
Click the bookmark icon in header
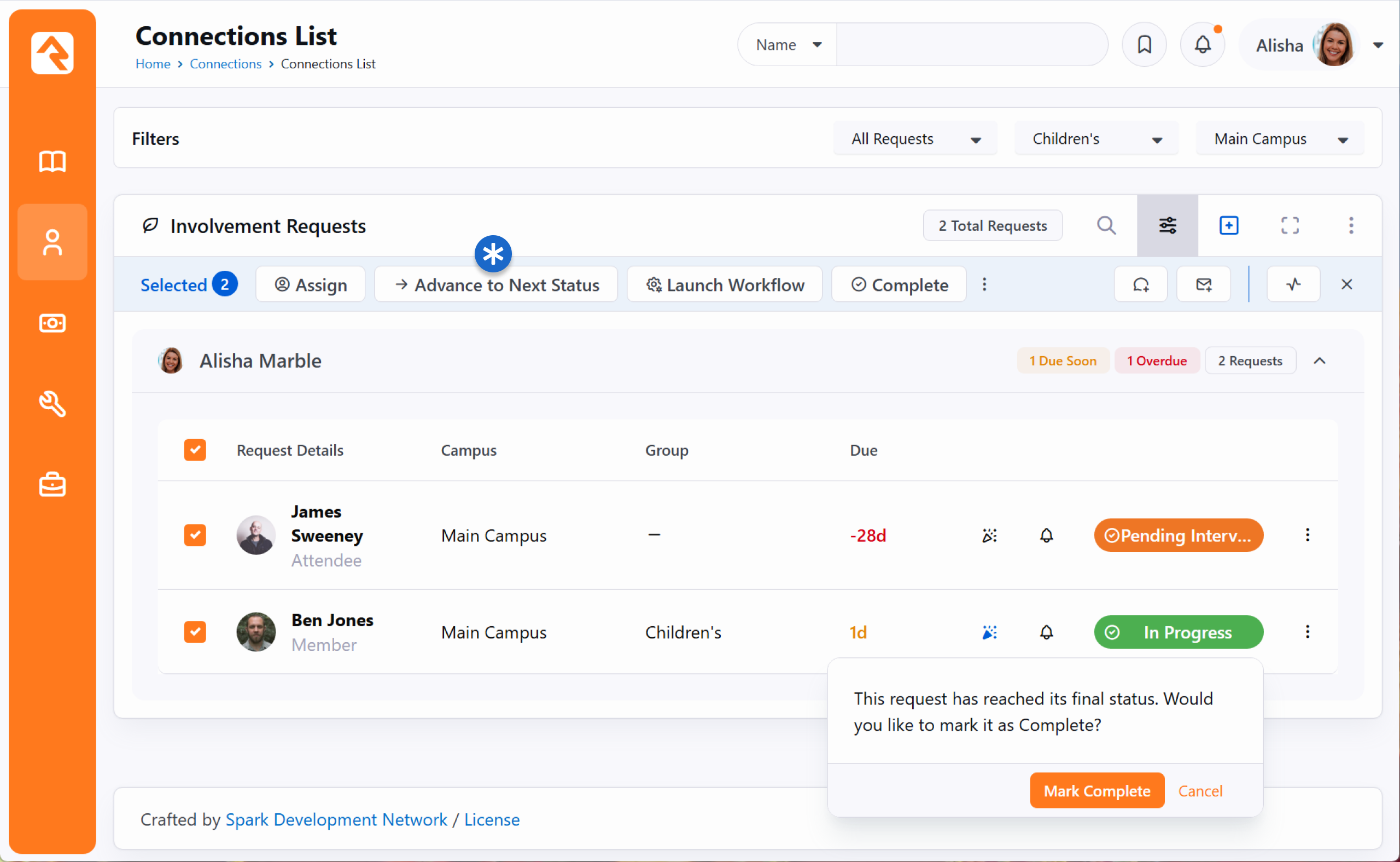pyautogui.click(x=1144, y=44)
